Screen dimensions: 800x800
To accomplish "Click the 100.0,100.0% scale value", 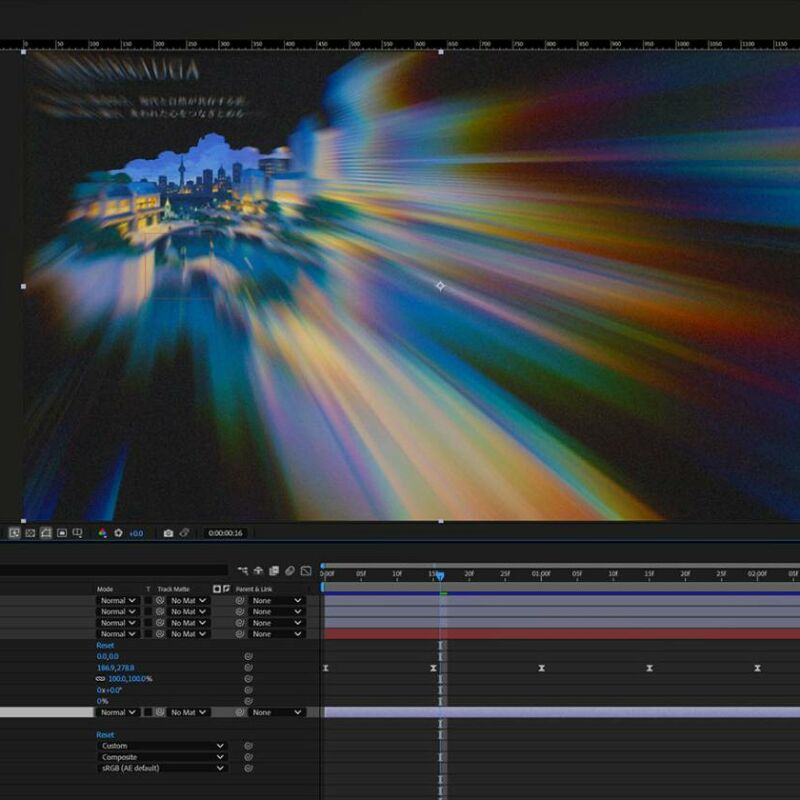I will (x=130, y=679).
